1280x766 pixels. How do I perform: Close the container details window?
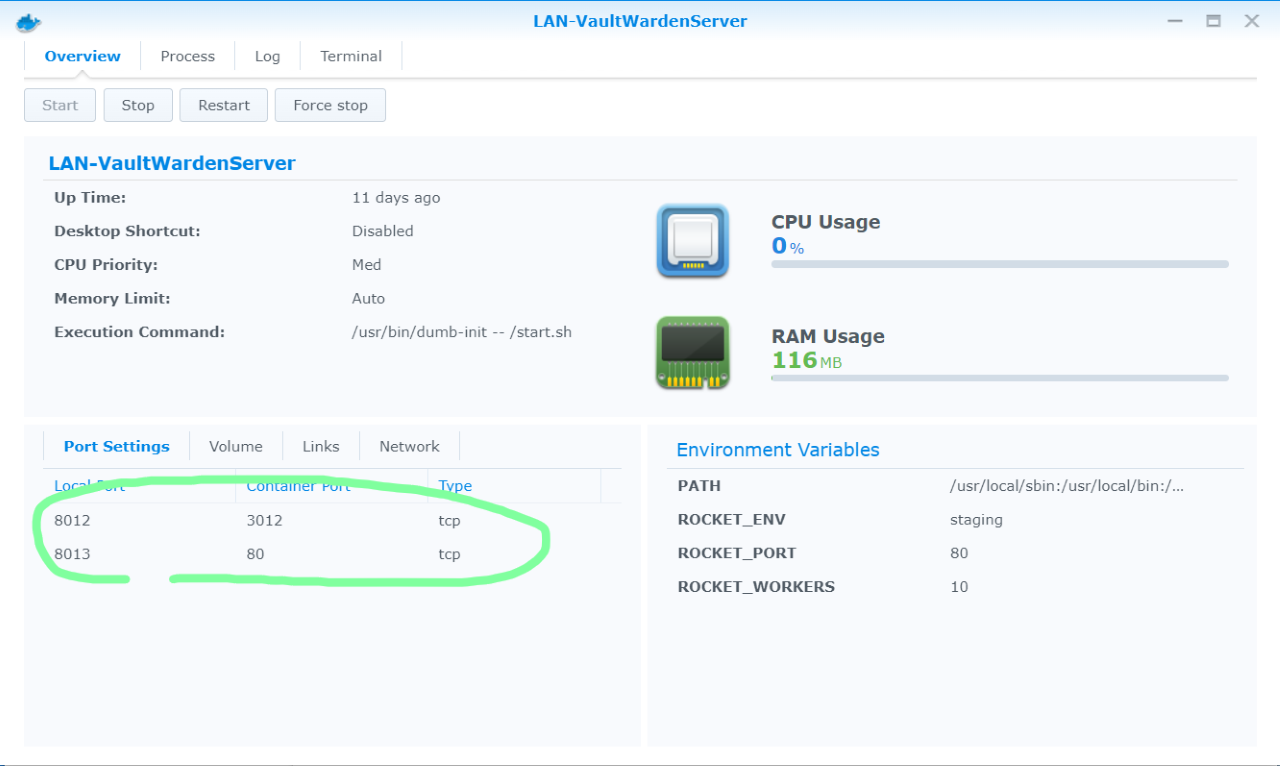(x=1251, y=21)
